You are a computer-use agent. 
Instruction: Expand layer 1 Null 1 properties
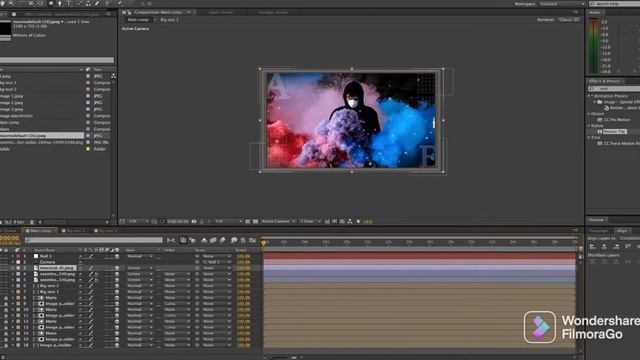pos(13,256)
